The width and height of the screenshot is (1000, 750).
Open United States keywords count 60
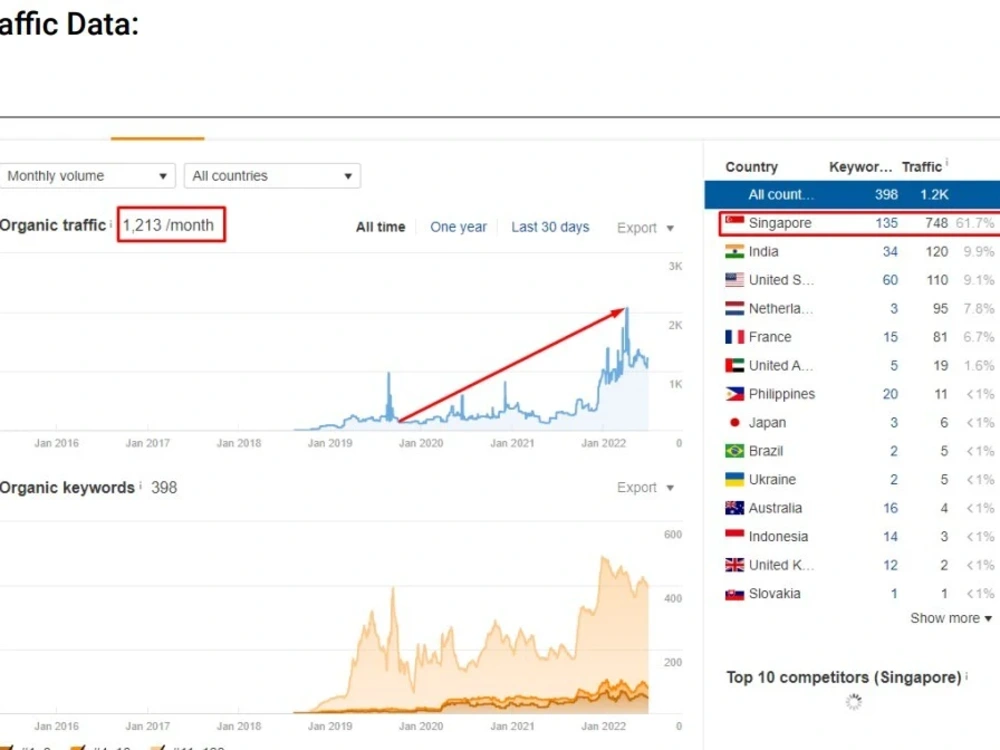(x=890, y=279)
